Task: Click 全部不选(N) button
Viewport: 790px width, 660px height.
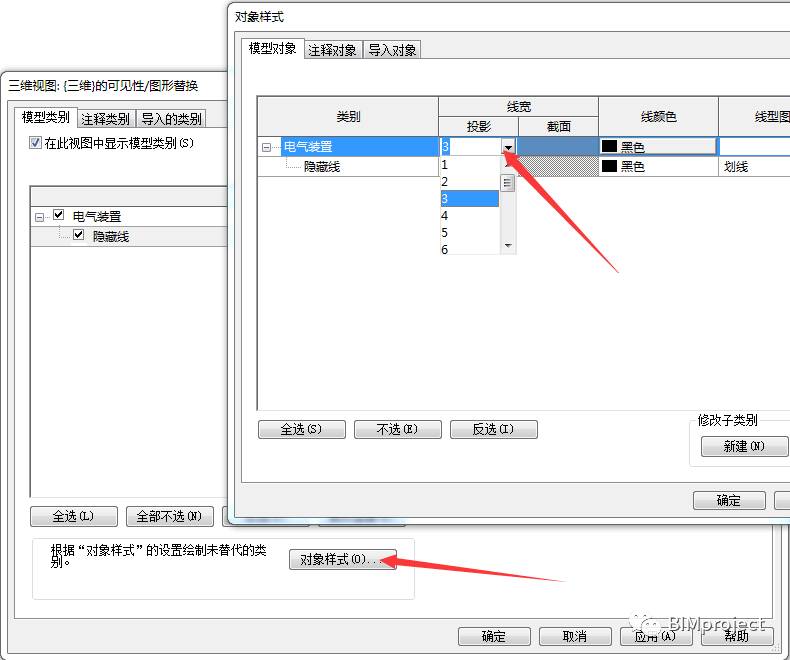Action: [170, 516]
